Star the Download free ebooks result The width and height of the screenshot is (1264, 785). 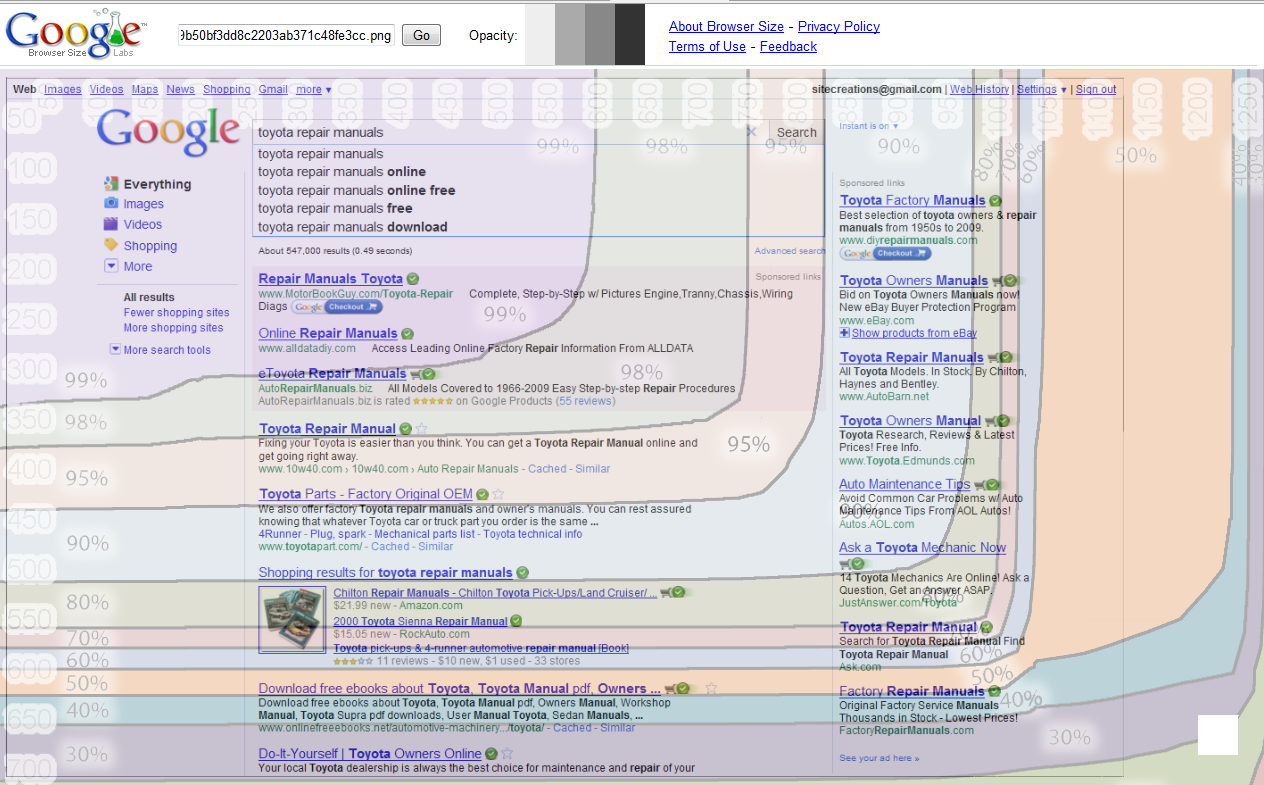coord(711,689)
